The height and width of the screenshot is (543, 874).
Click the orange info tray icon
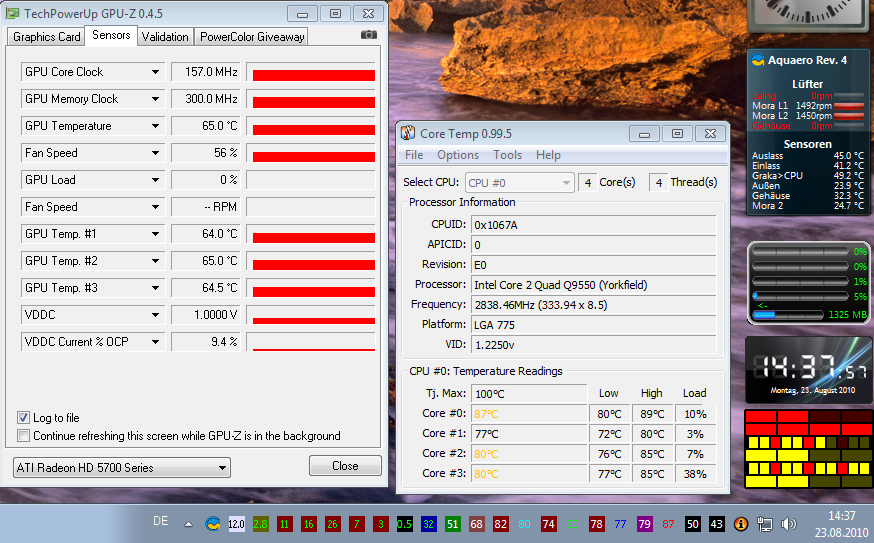click(x=741, y=524)
